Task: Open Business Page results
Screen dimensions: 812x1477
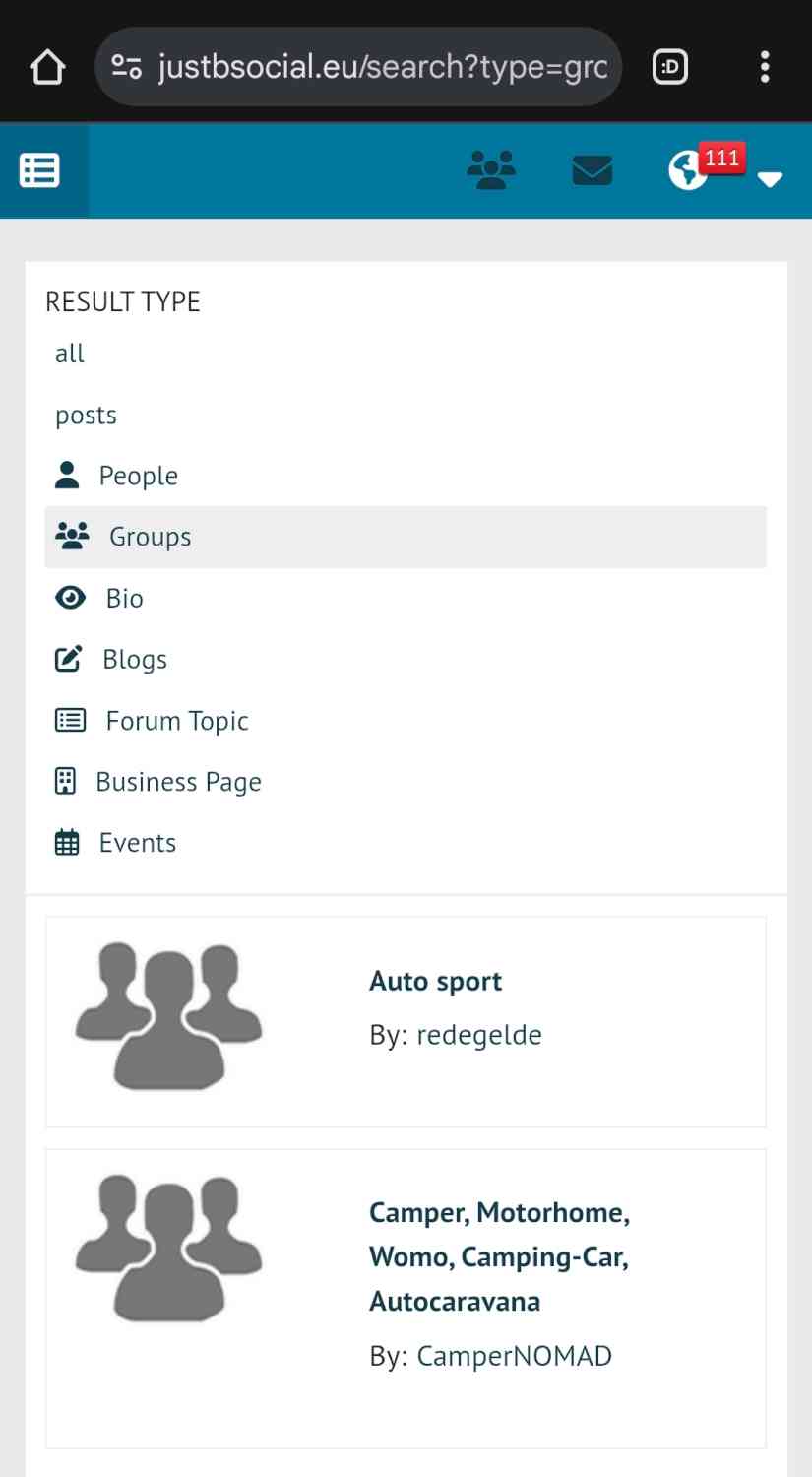Action: tap(178, 782)
